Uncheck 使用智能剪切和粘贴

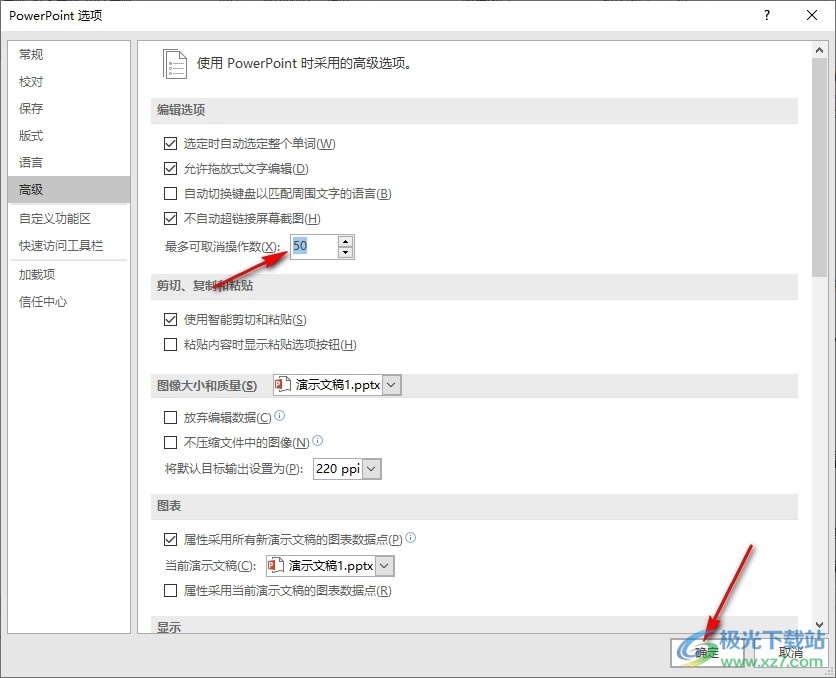point(170,319)
